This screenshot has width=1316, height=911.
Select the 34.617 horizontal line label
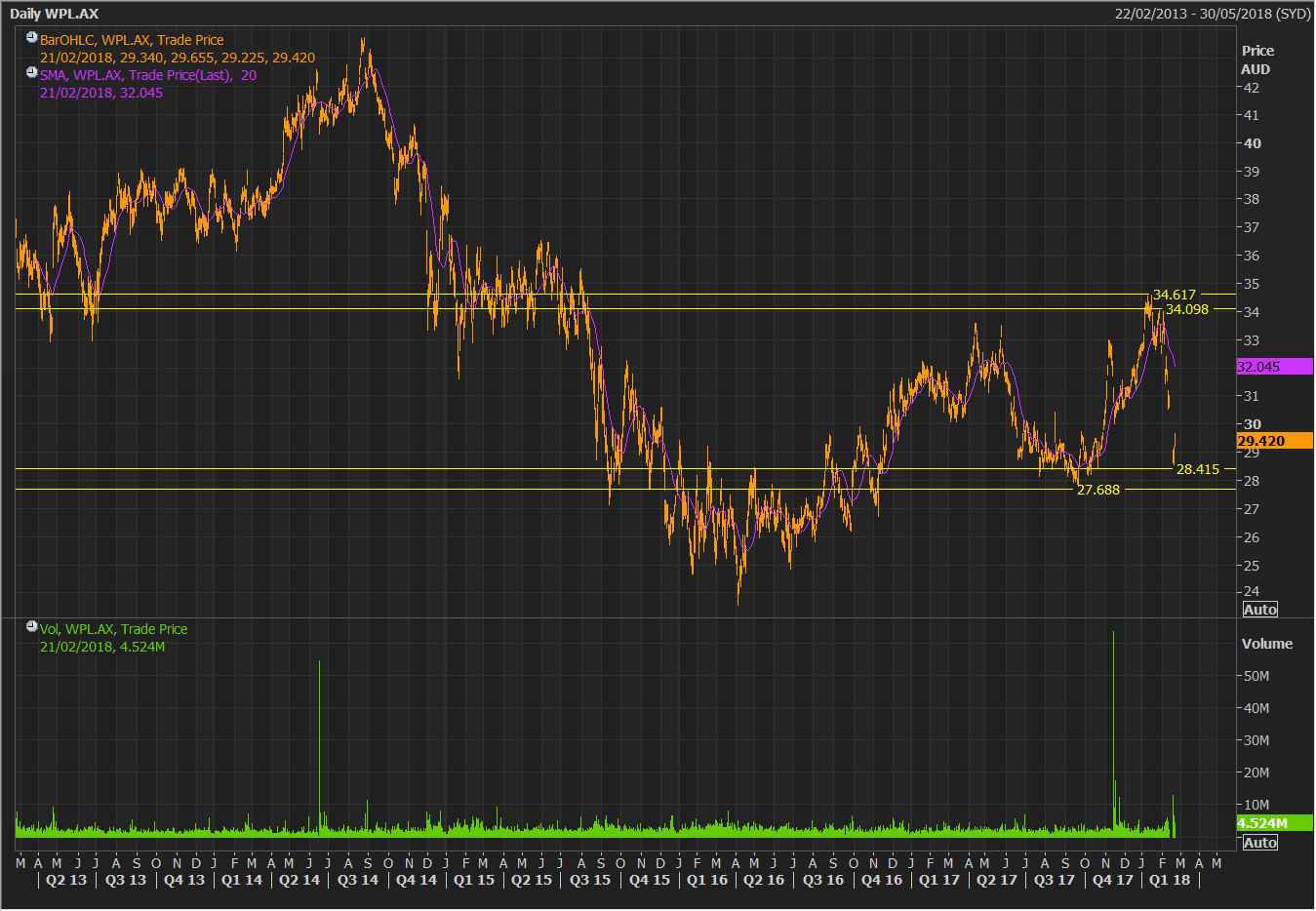coord(1174,295)
